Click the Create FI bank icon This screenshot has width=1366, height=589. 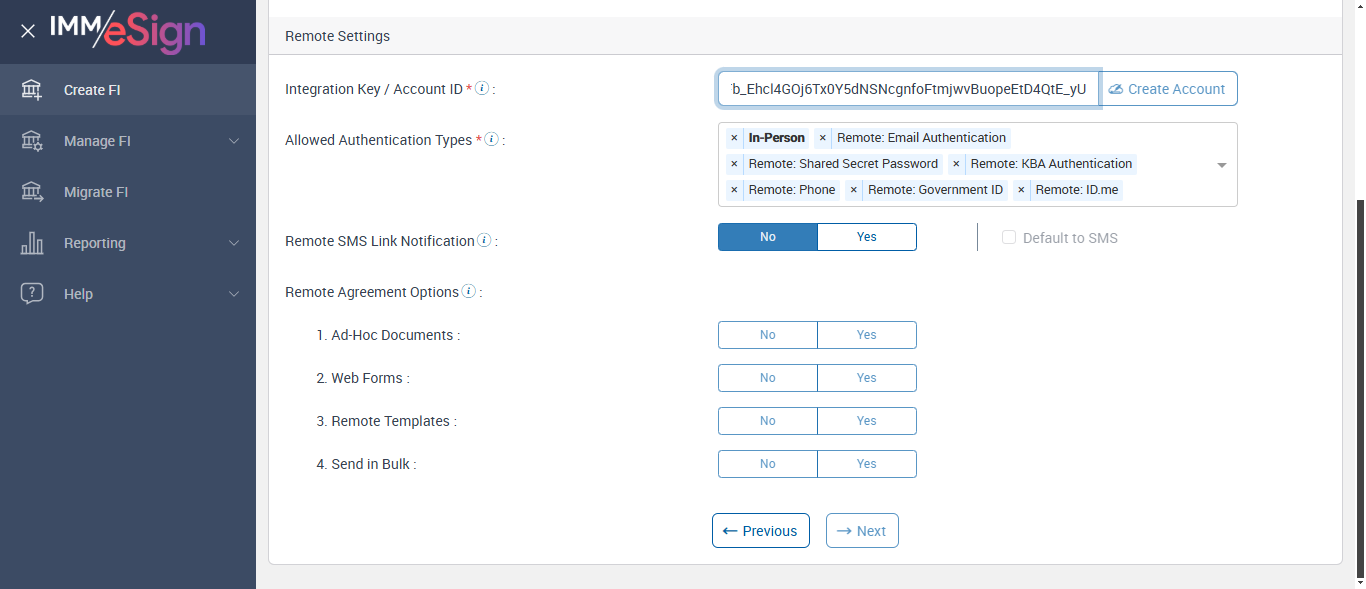click(32, 90)
